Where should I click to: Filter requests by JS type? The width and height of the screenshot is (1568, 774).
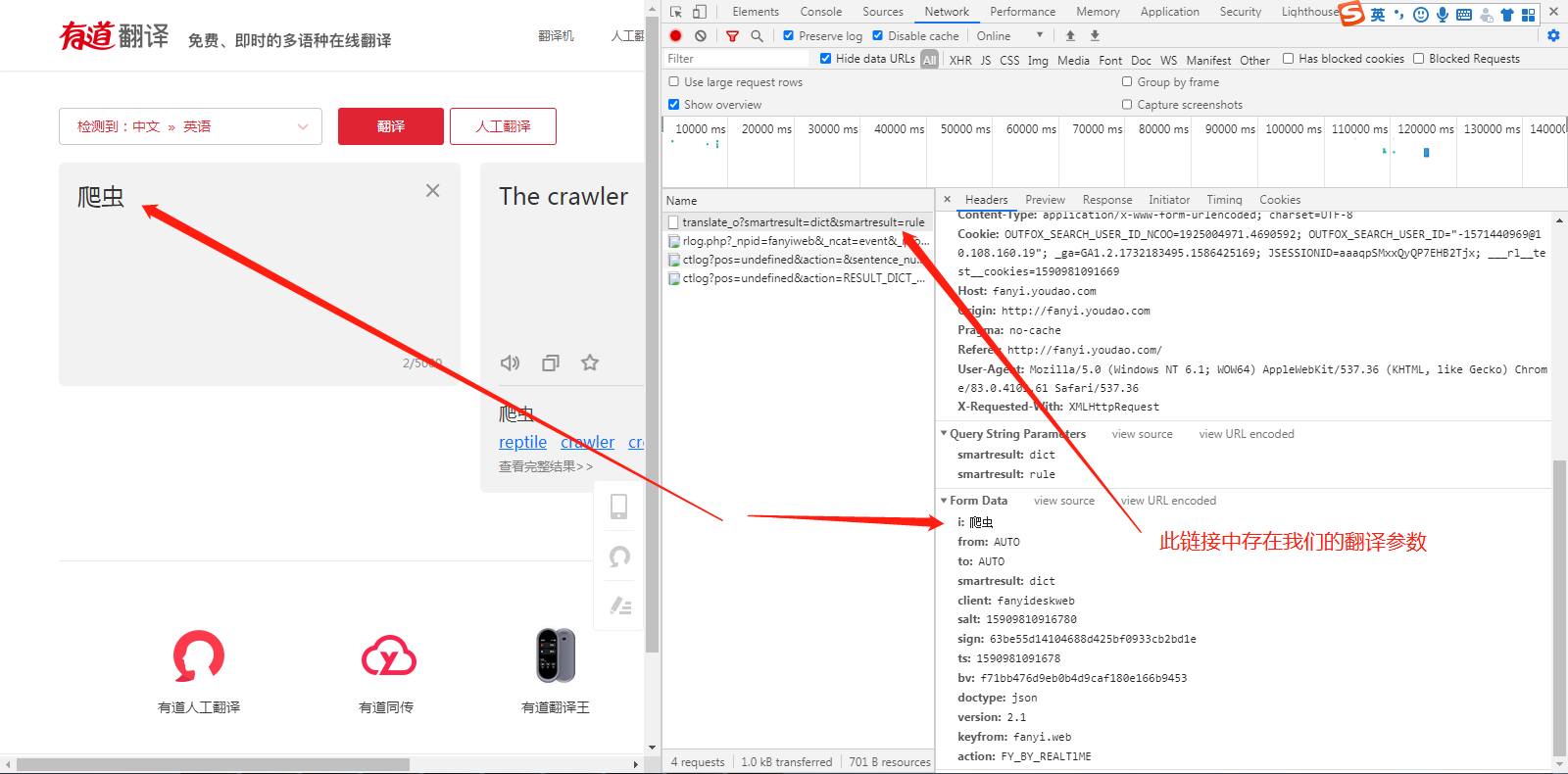pos(986,60)
